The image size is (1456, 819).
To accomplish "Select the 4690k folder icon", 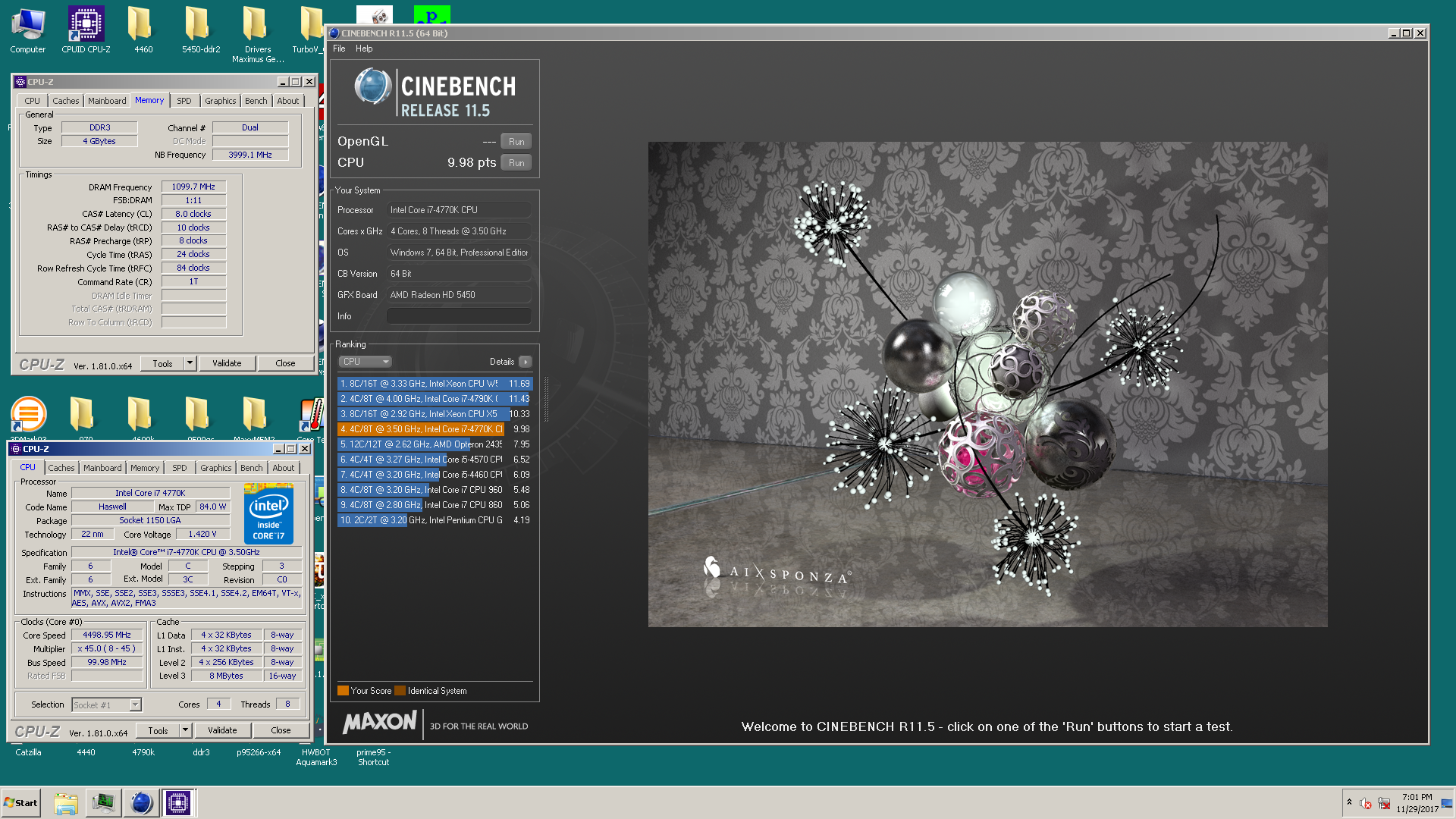I will click(140, 414).
